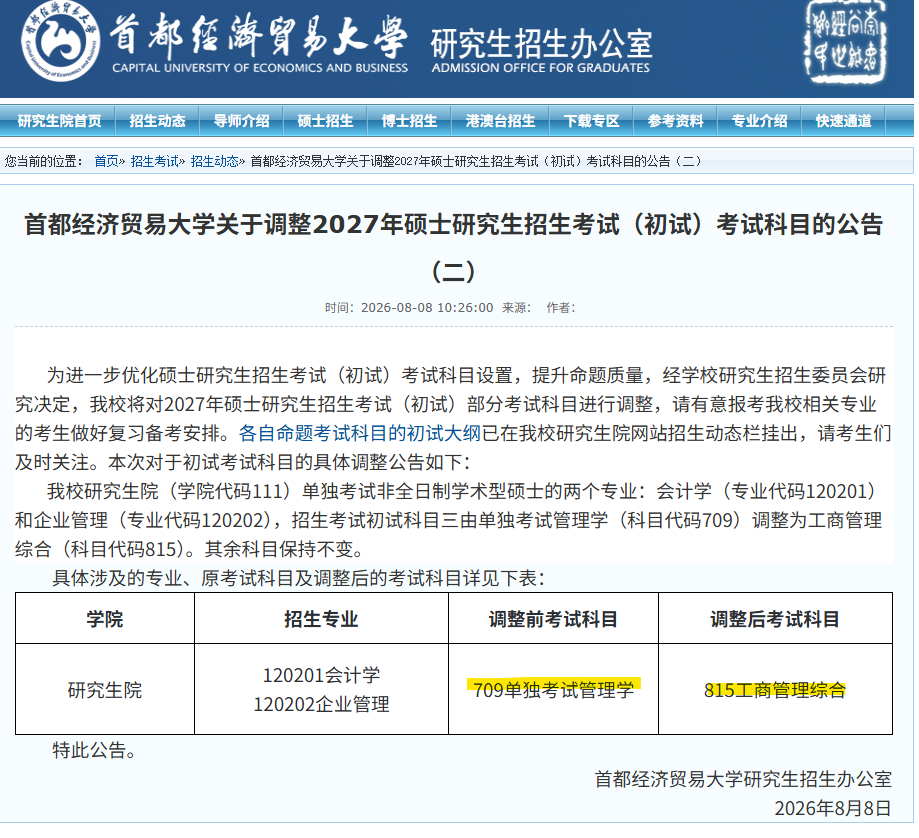Click the 首都经济贸易大学 calligraphy title
This screenshot has width=919, height=838.
click(x=258, y=36)
